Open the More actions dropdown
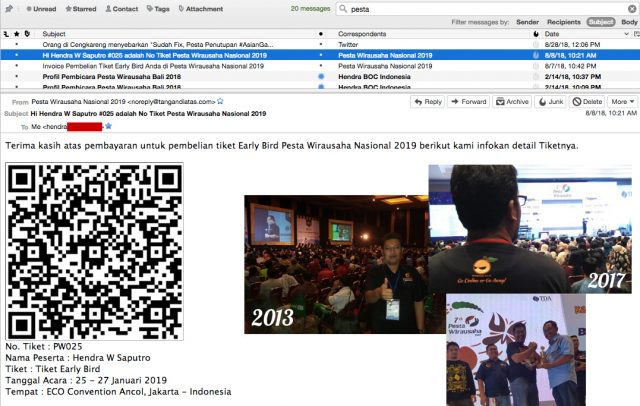This screenshot has width=640, height=406. pyautogui.click(x=620, y=102)
